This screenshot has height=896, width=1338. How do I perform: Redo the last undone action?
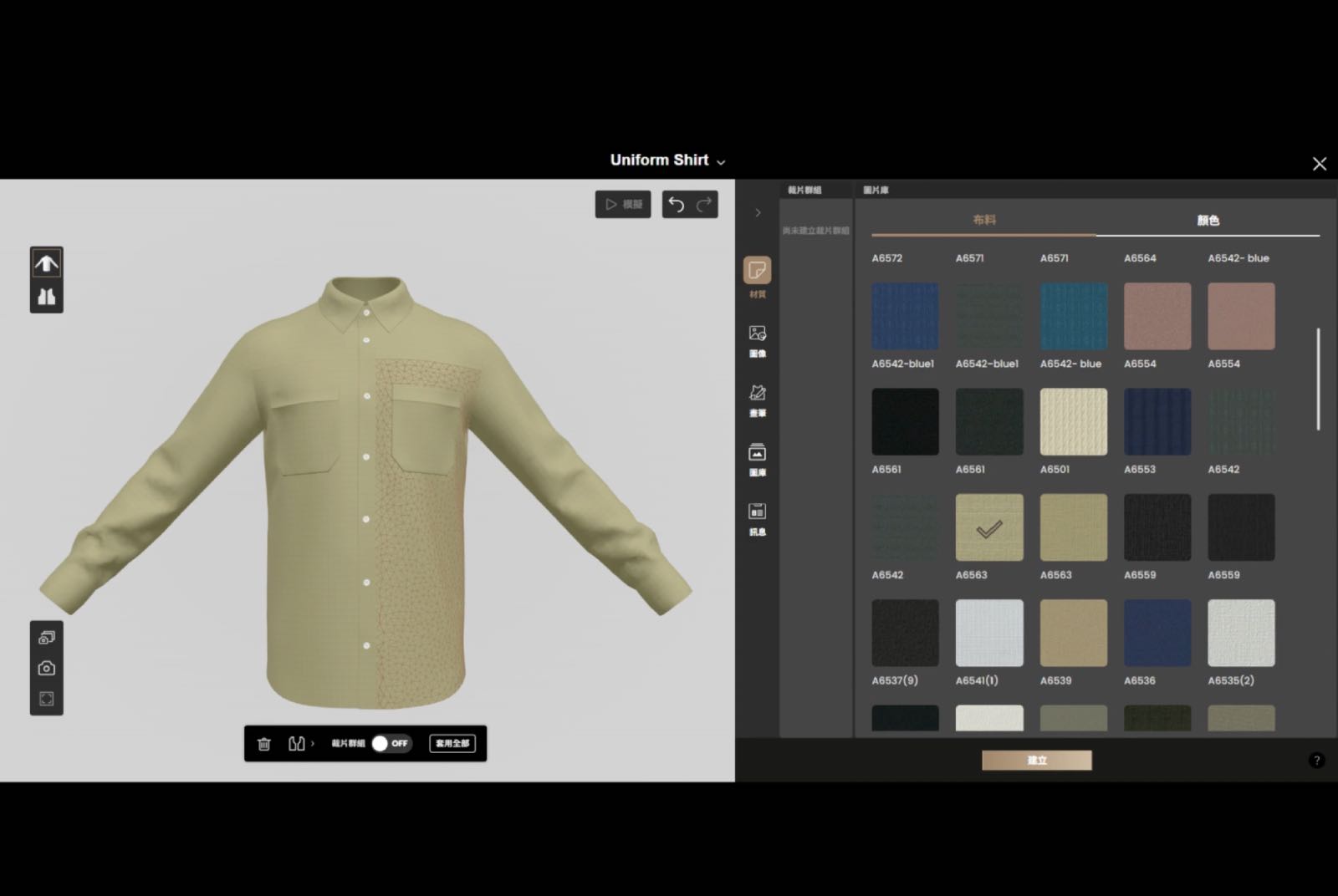click(704, 204)
